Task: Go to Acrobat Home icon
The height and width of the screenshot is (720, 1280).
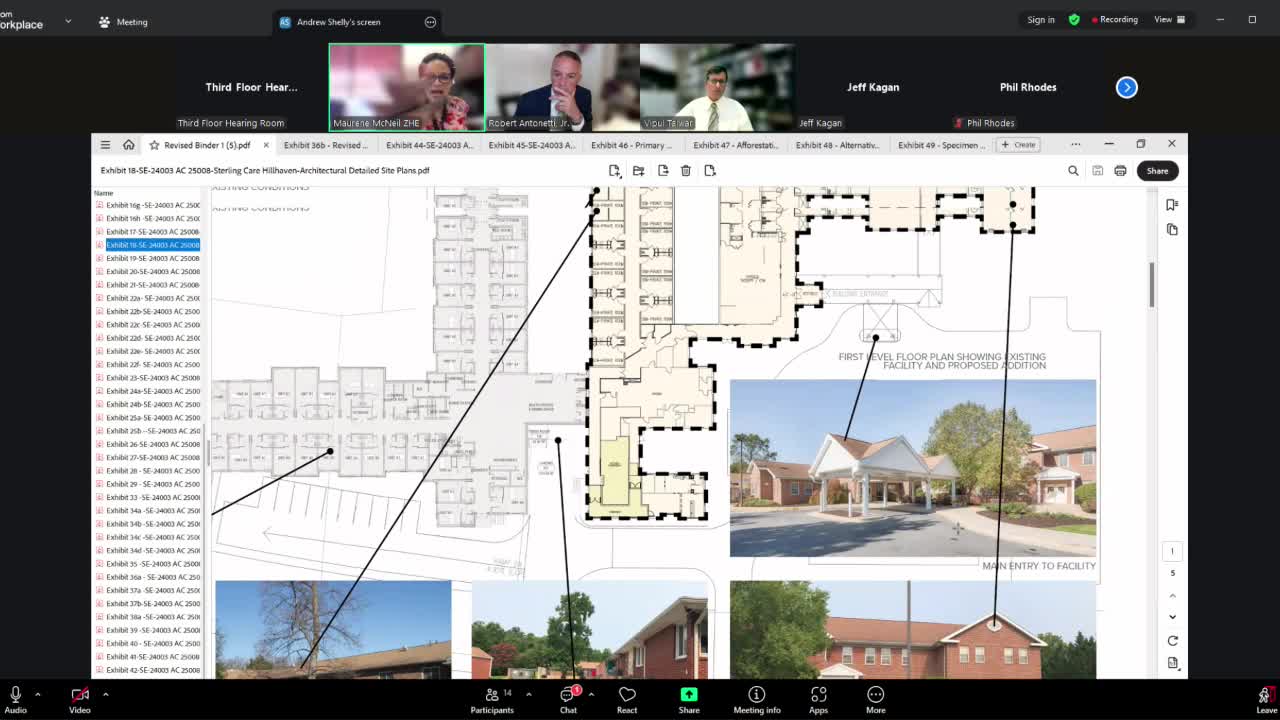Action: click(128, 145)
